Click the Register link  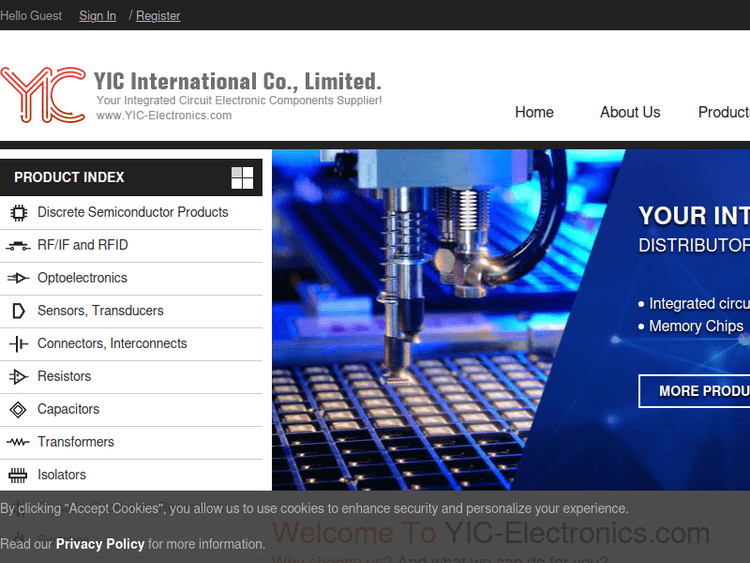point(158,16)
